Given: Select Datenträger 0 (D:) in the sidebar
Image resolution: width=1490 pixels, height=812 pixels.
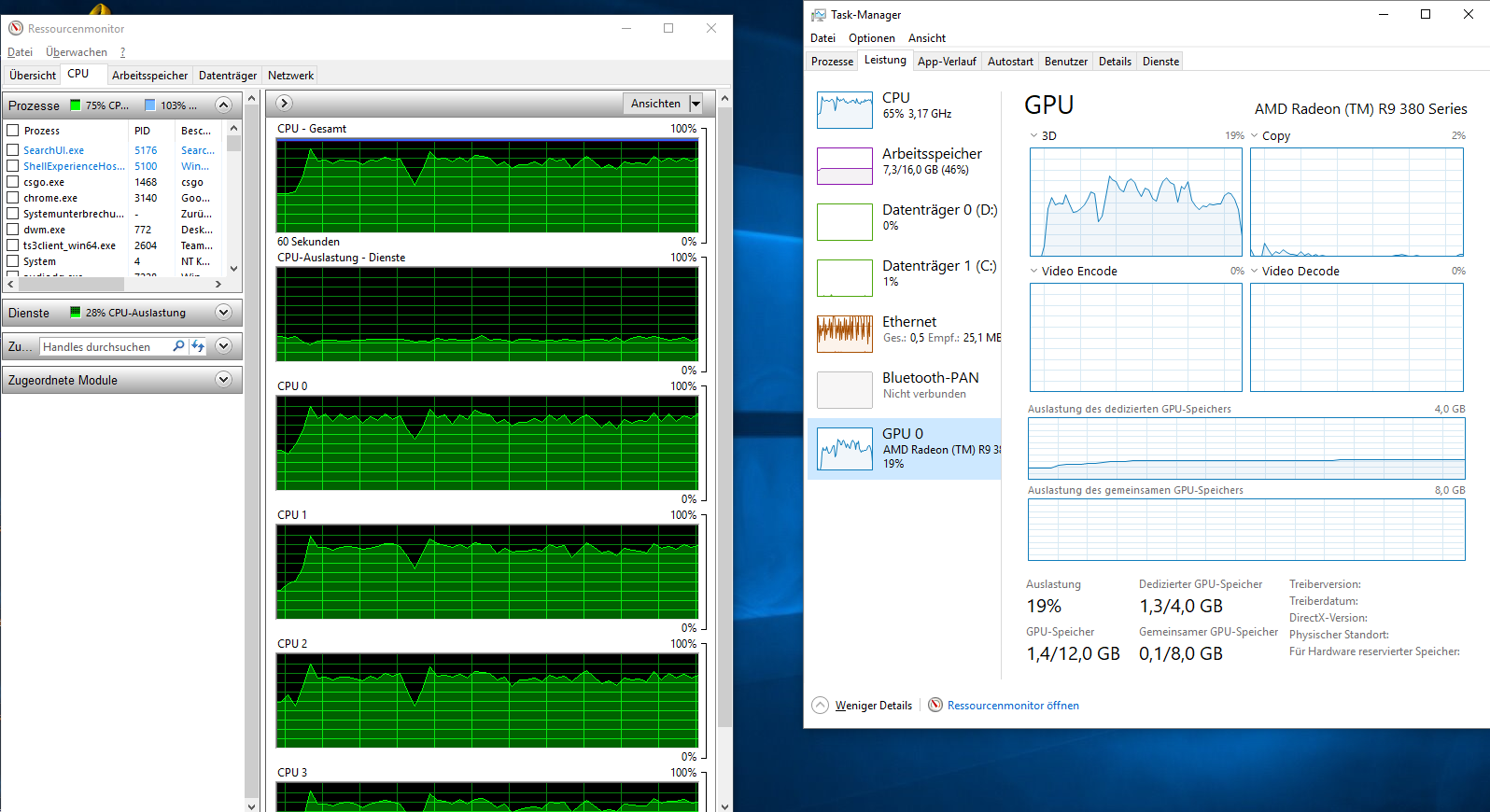Looking at the screenshot, I should [904, 222].
